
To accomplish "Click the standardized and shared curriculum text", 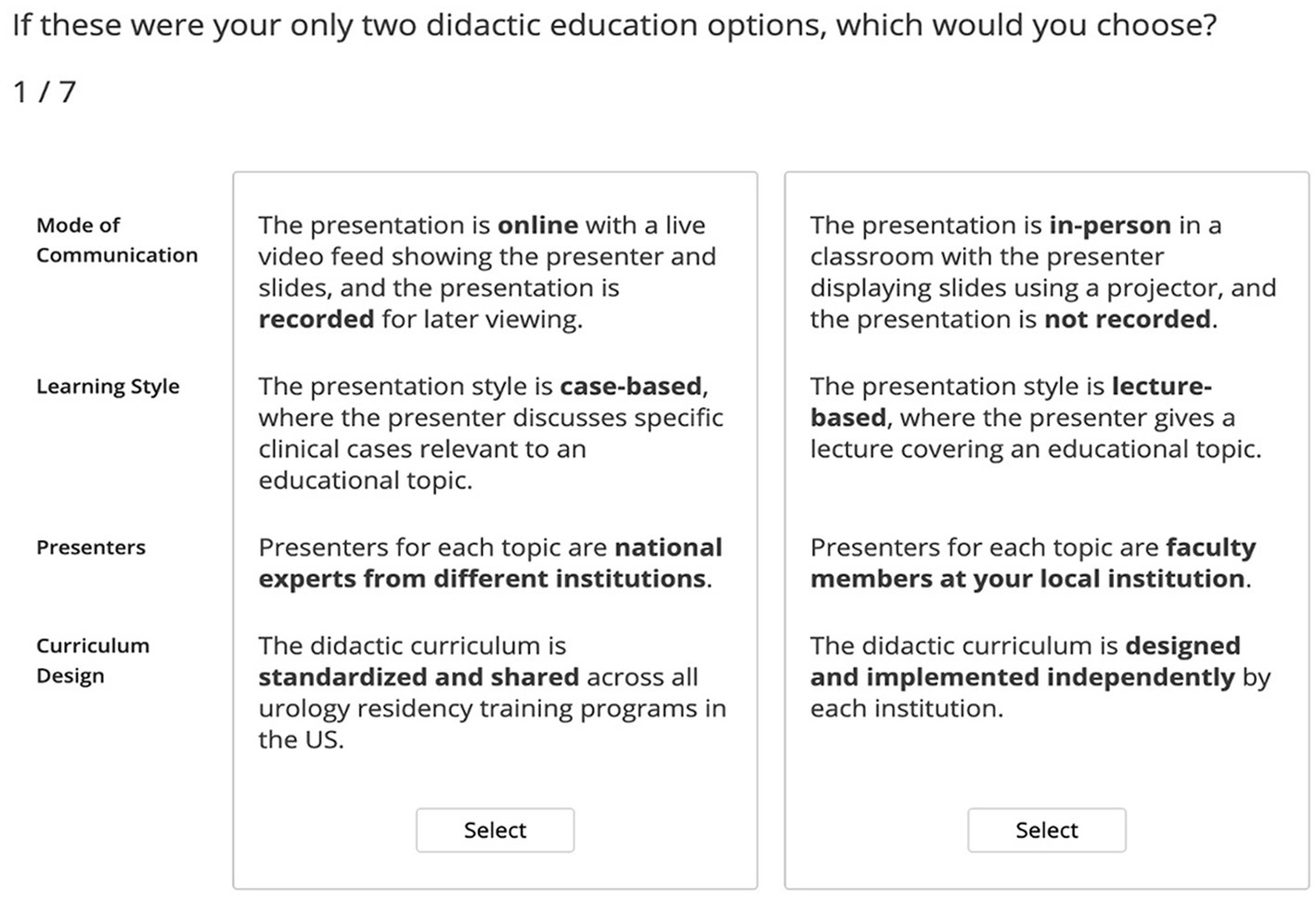I will coord(492,692).
